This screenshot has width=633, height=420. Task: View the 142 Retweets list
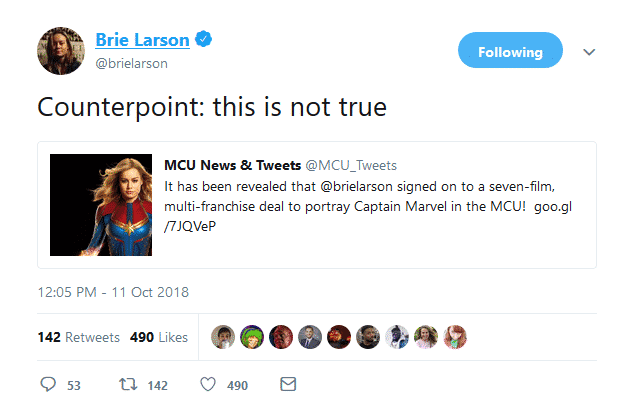pos(79,337)
